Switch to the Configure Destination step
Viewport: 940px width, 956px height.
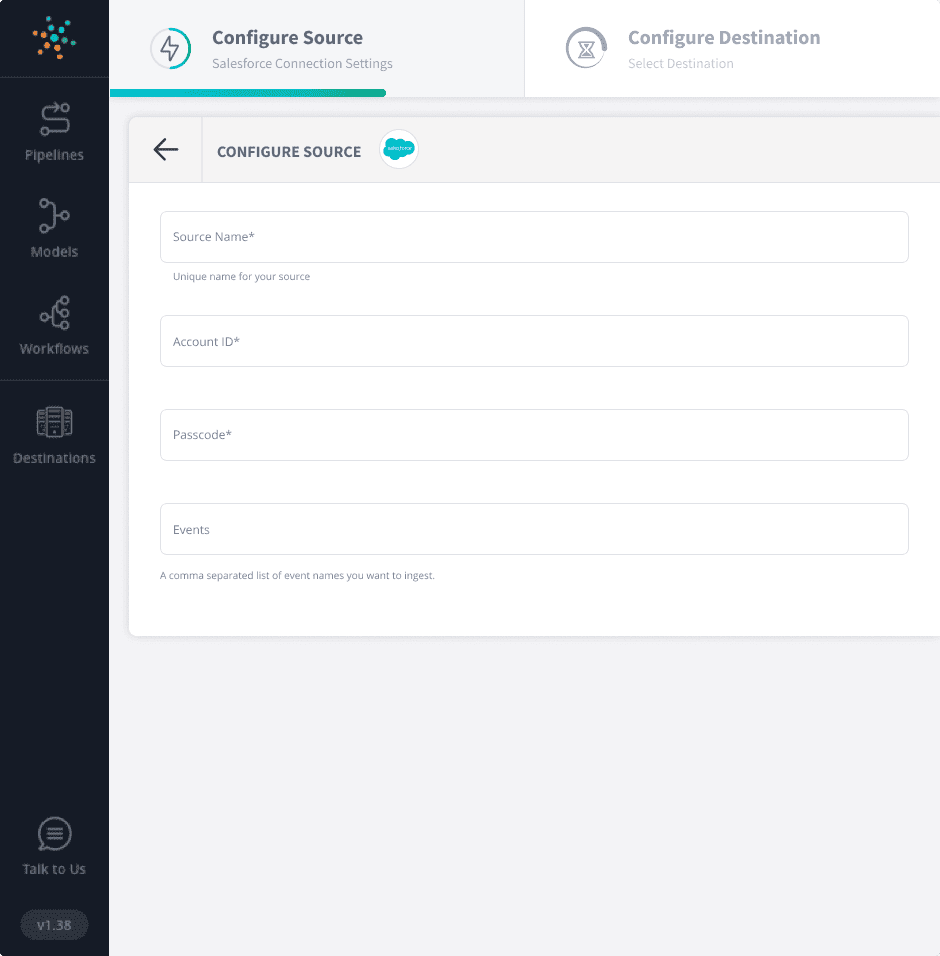(x=723, y=37)
